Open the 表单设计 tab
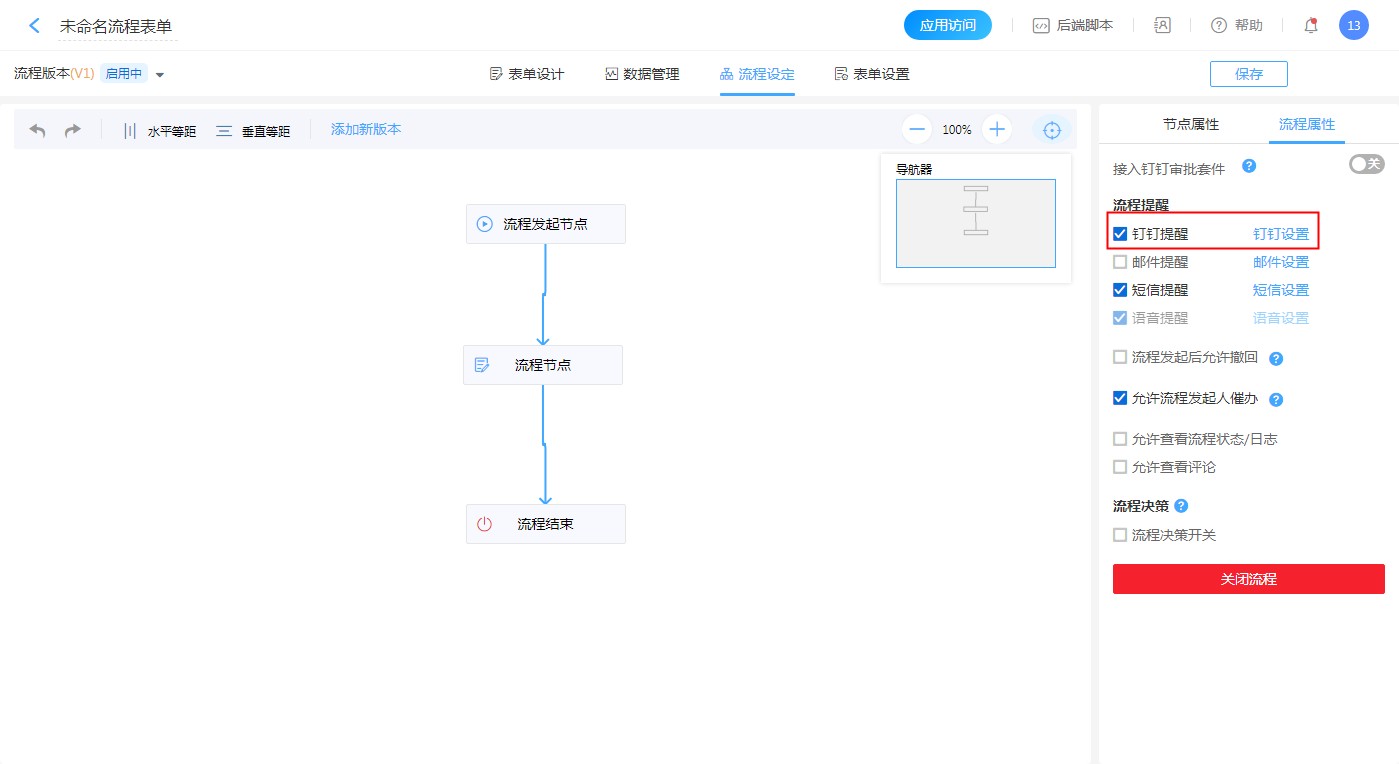The image size is (1399, 764). pos(527,74)
